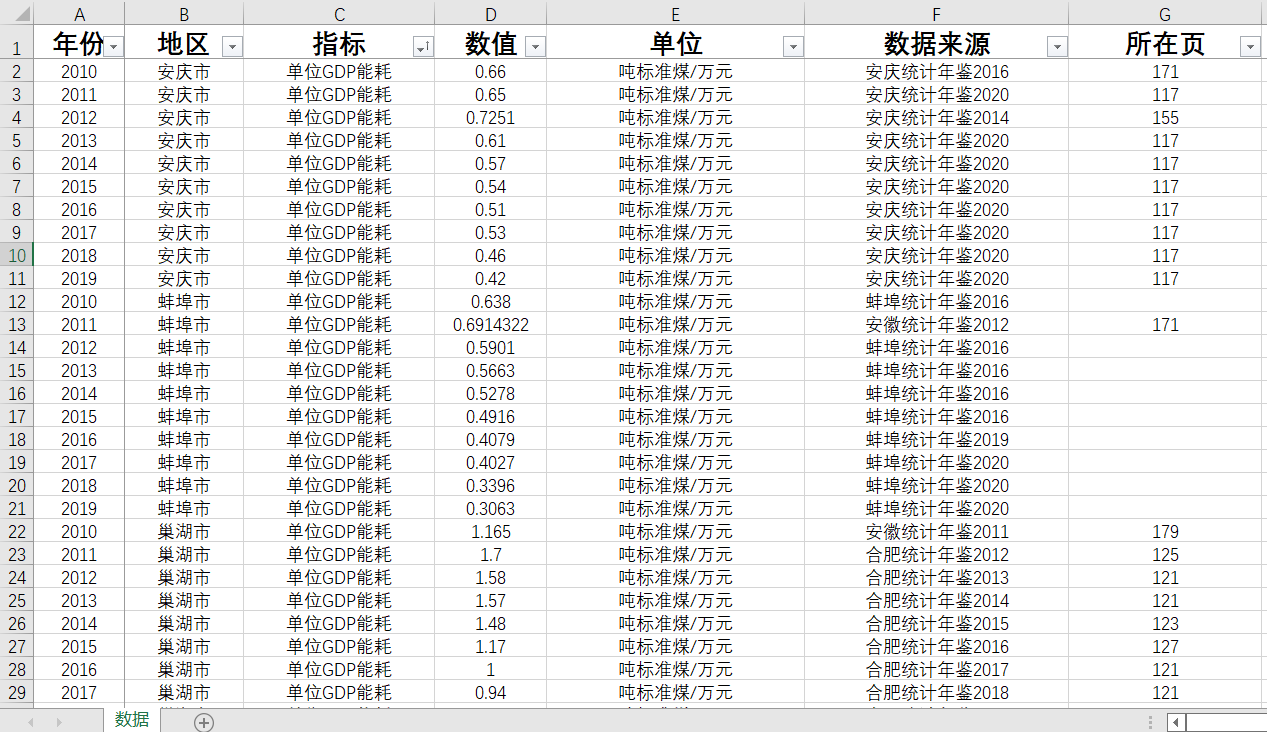The image size is (1267, 732).
Task: Click cell with value 0.3063
Action: [x=491, y=508]
